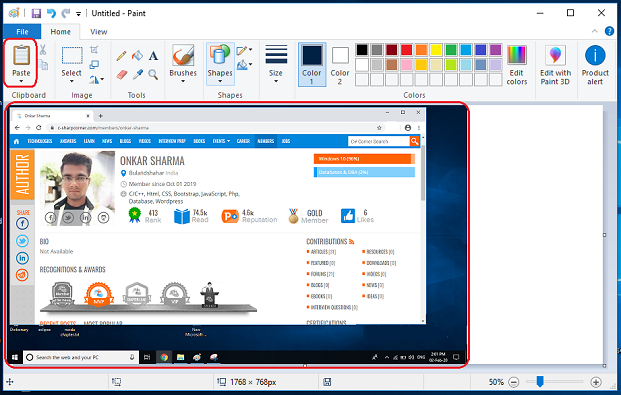The height and width of the screenshot is (395, 621).
Task: Open the Size line thickness menu
Action: pos(276,64)
